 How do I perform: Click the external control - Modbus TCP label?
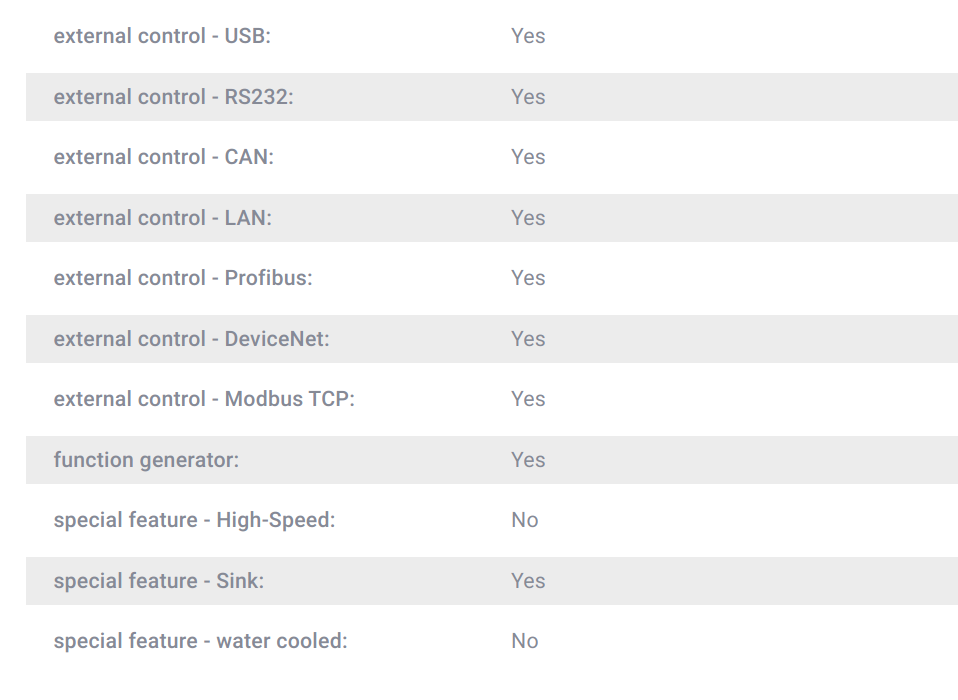[x=204, y=399]
